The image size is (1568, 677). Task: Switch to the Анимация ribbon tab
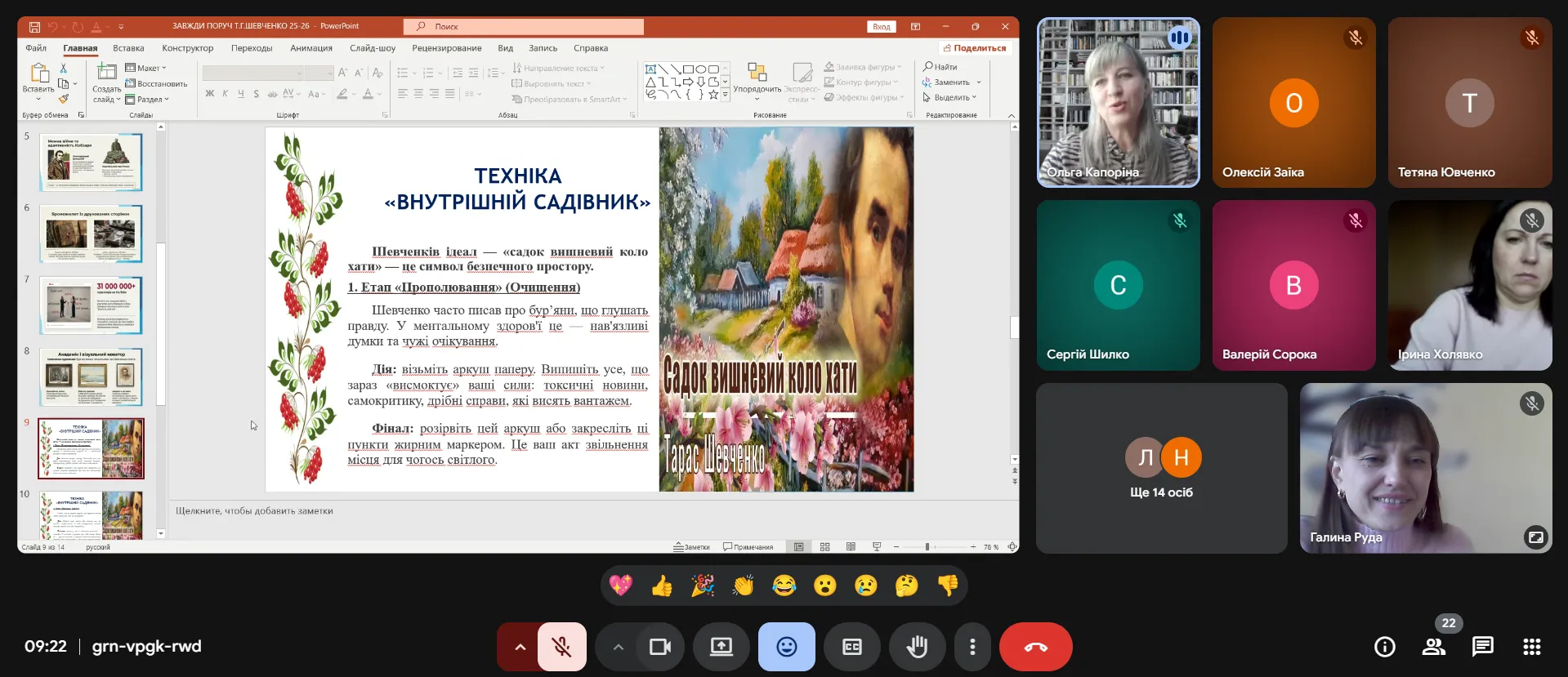coord(310,48)
